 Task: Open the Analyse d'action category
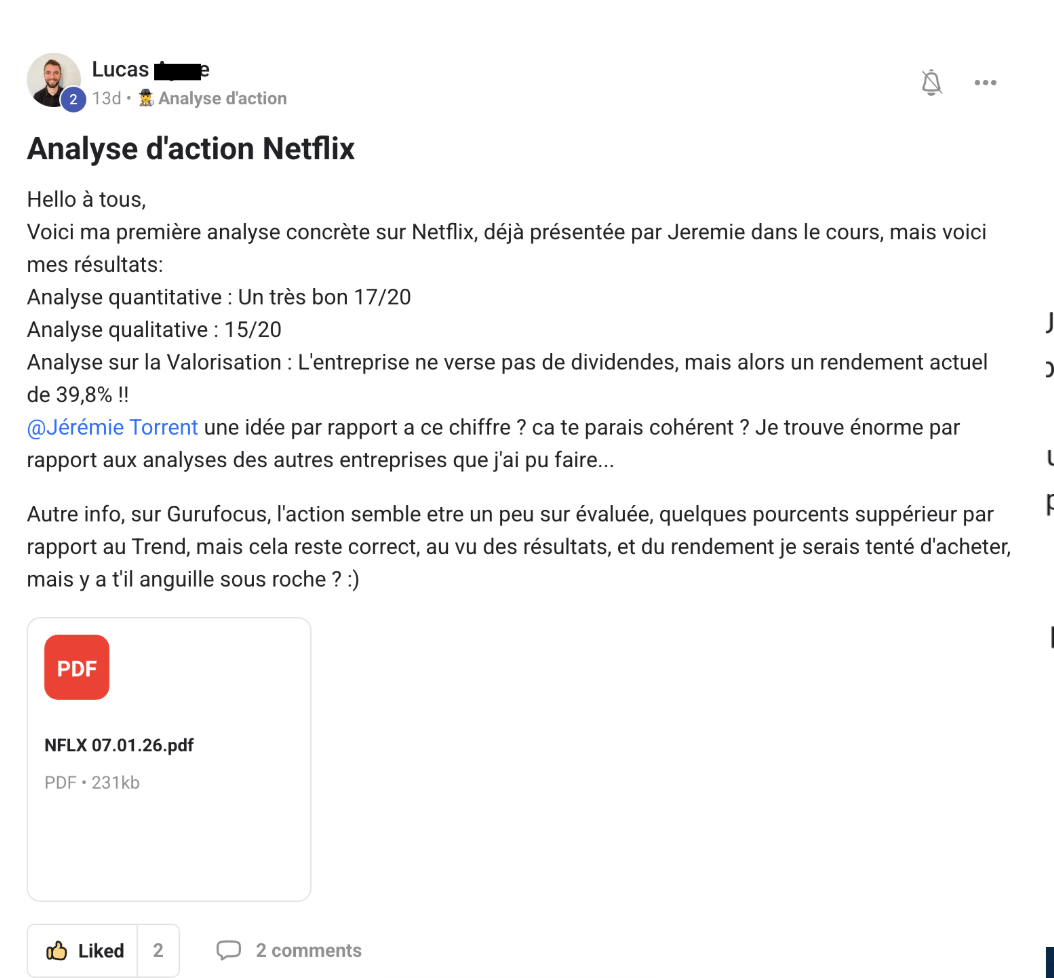222,98
